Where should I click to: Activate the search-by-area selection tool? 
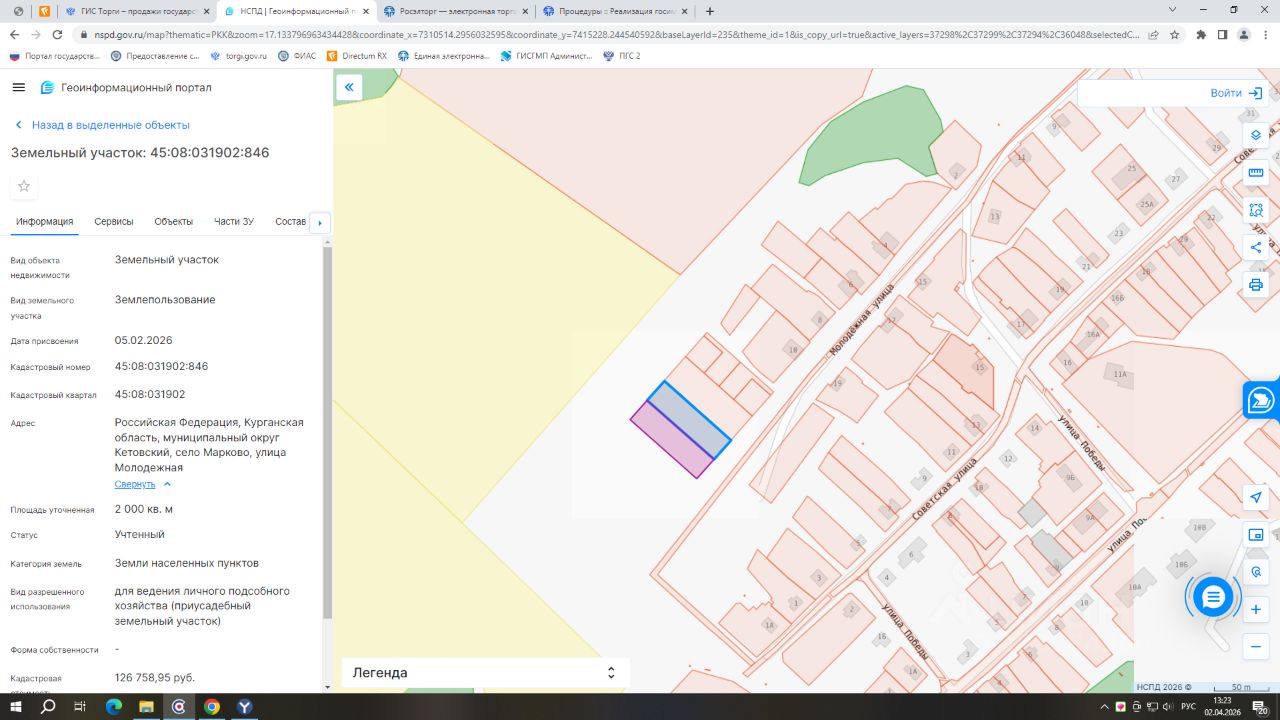pyautogui.click(x=1256, y=210)
